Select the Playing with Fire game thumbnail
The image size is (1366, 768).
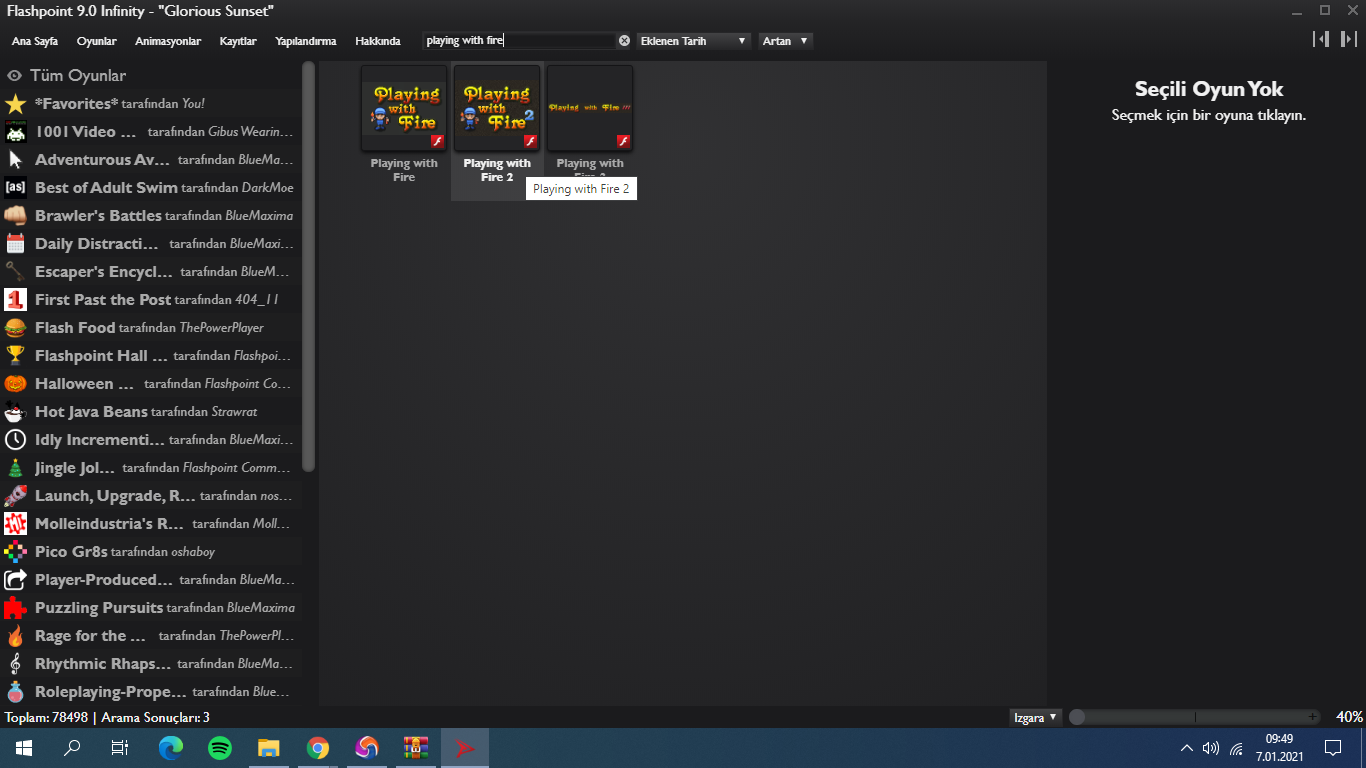(404, 108)
